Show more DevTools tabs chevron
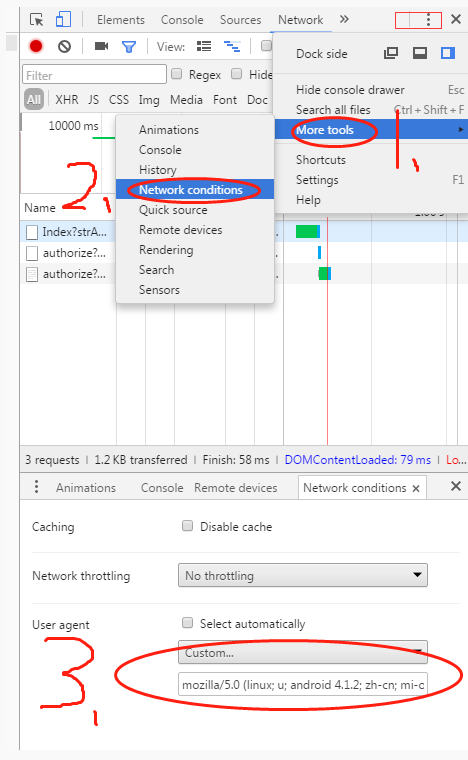 pyautogui.click(x=344, y=19)
